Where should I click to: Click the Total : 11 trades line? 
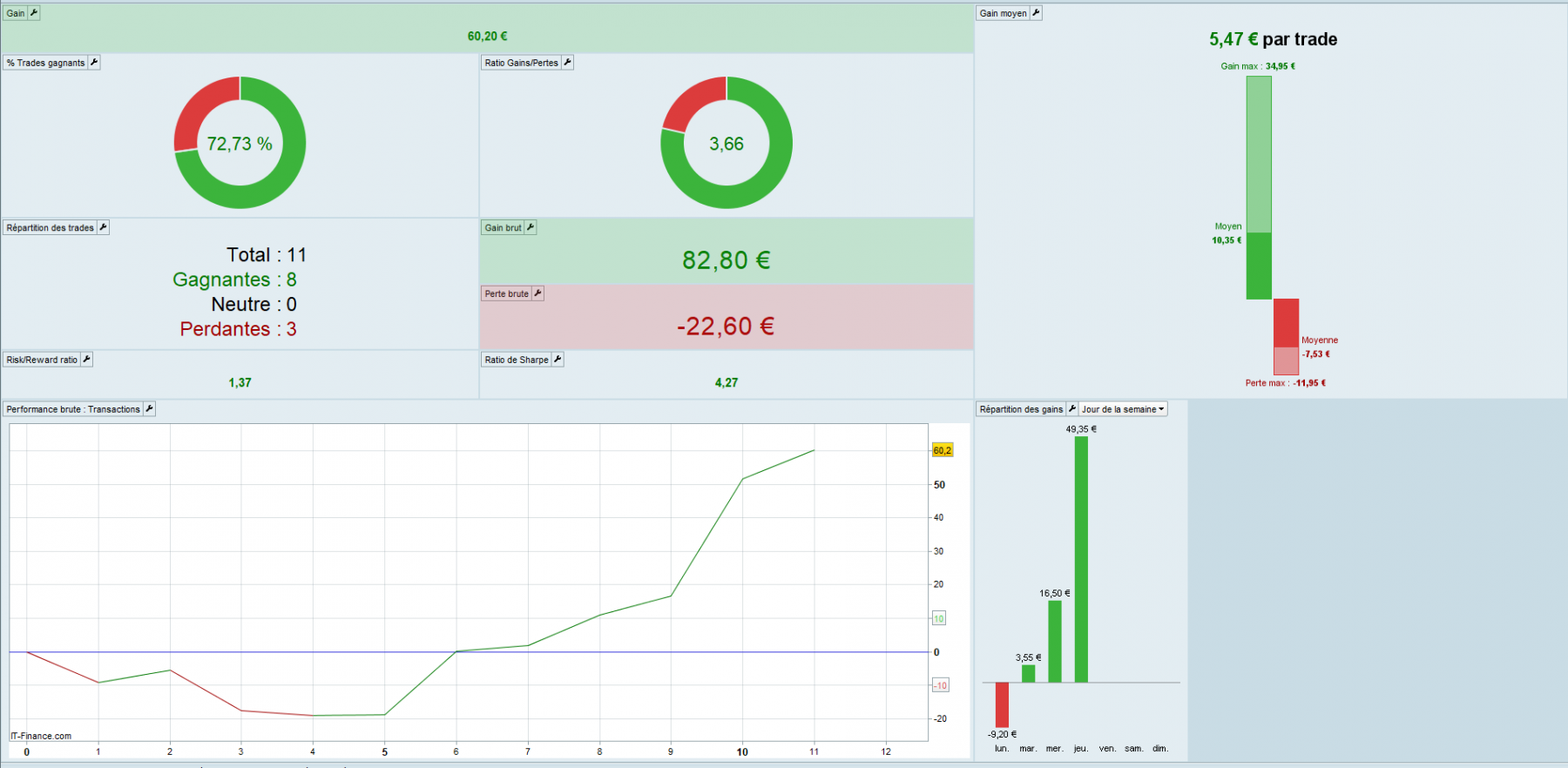tap(267, 255)
